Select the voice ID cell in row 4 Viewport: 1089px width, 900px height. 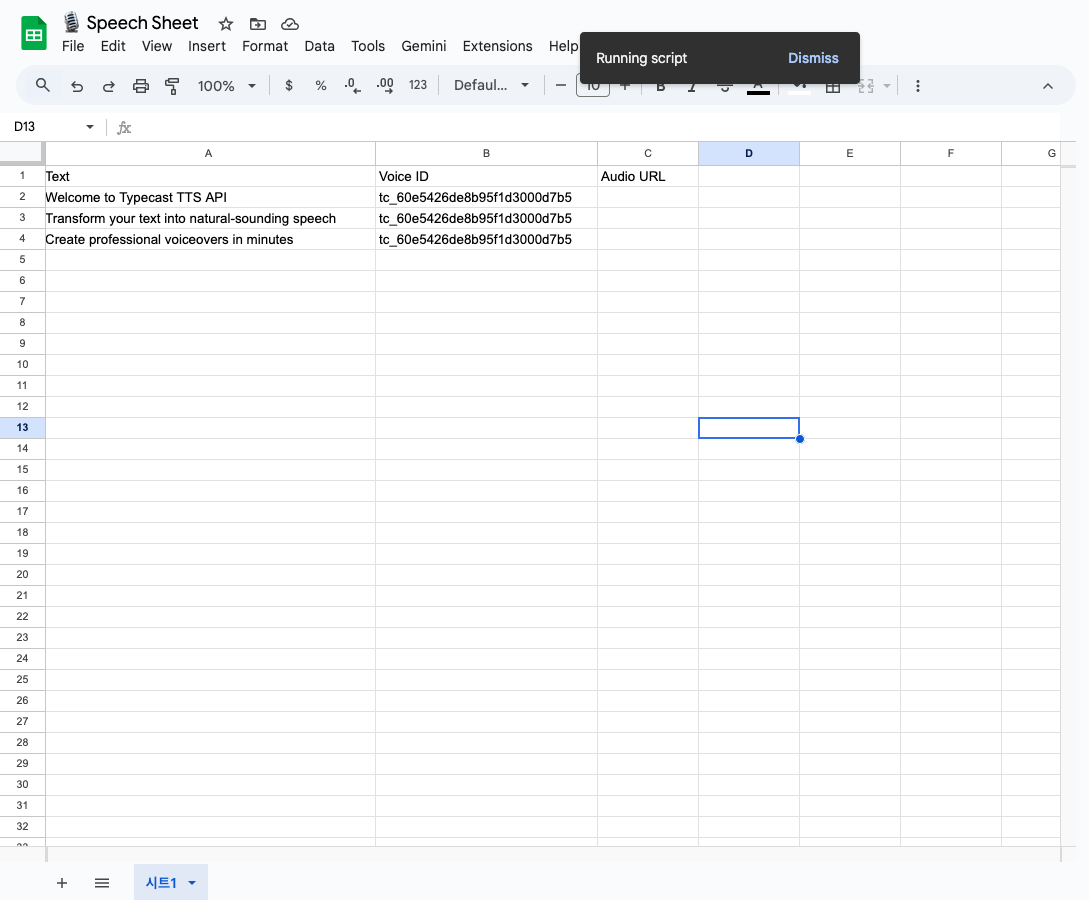tap(486, 239)
